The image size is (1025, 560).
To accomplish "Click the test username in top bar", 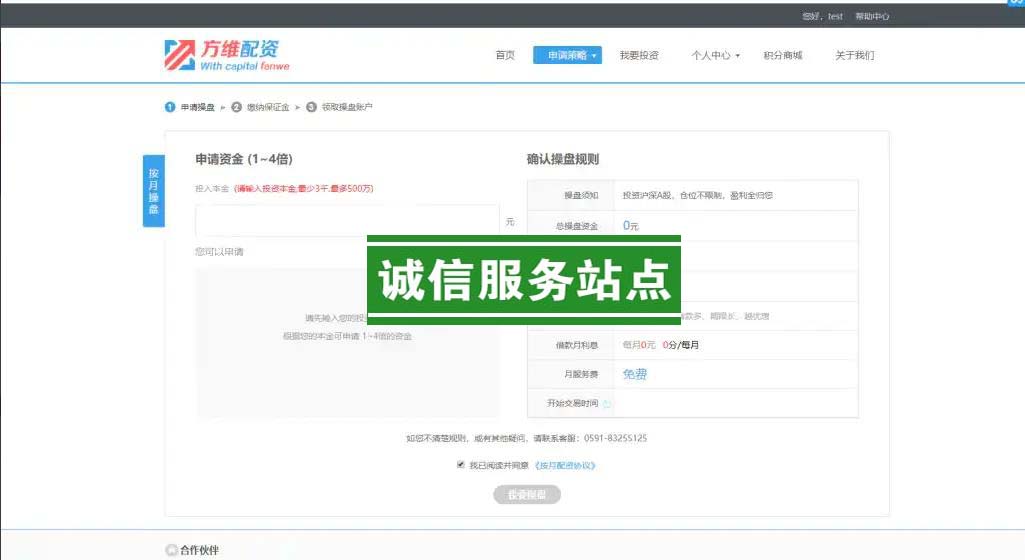I will (x=835, y=17).
